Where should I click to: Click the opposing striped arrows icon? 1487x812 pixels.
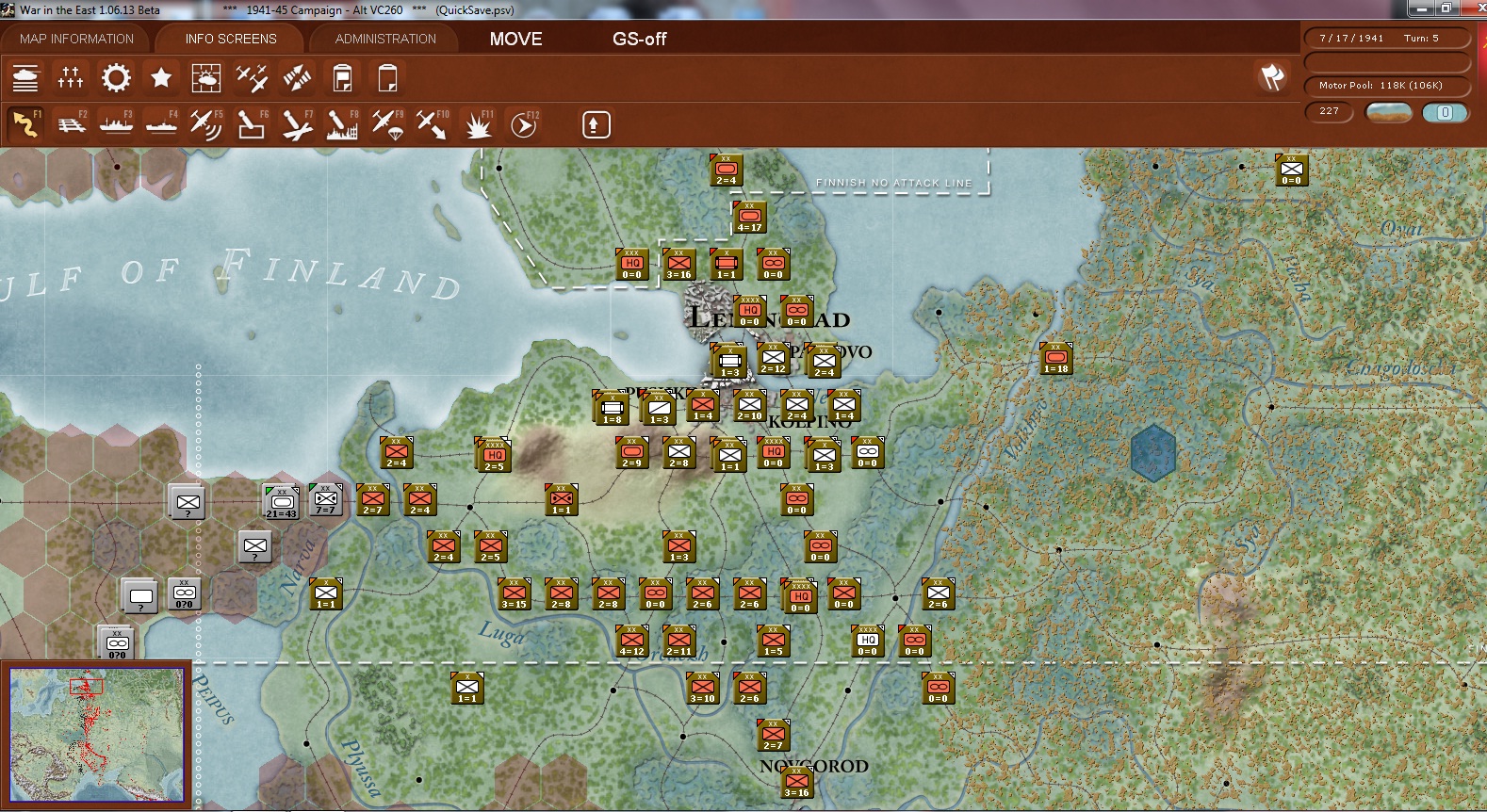click(x=297, y=77)
